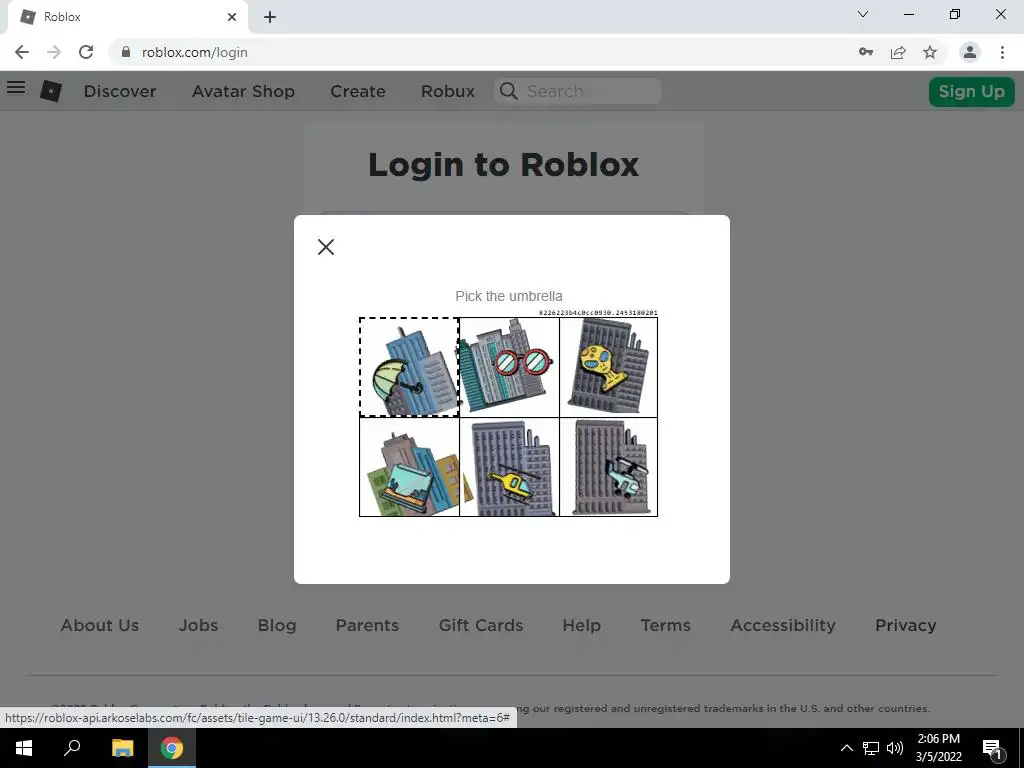Open Windows taskbar search
This screenshot has width=1024, height=768.
(x=72, y=748)
